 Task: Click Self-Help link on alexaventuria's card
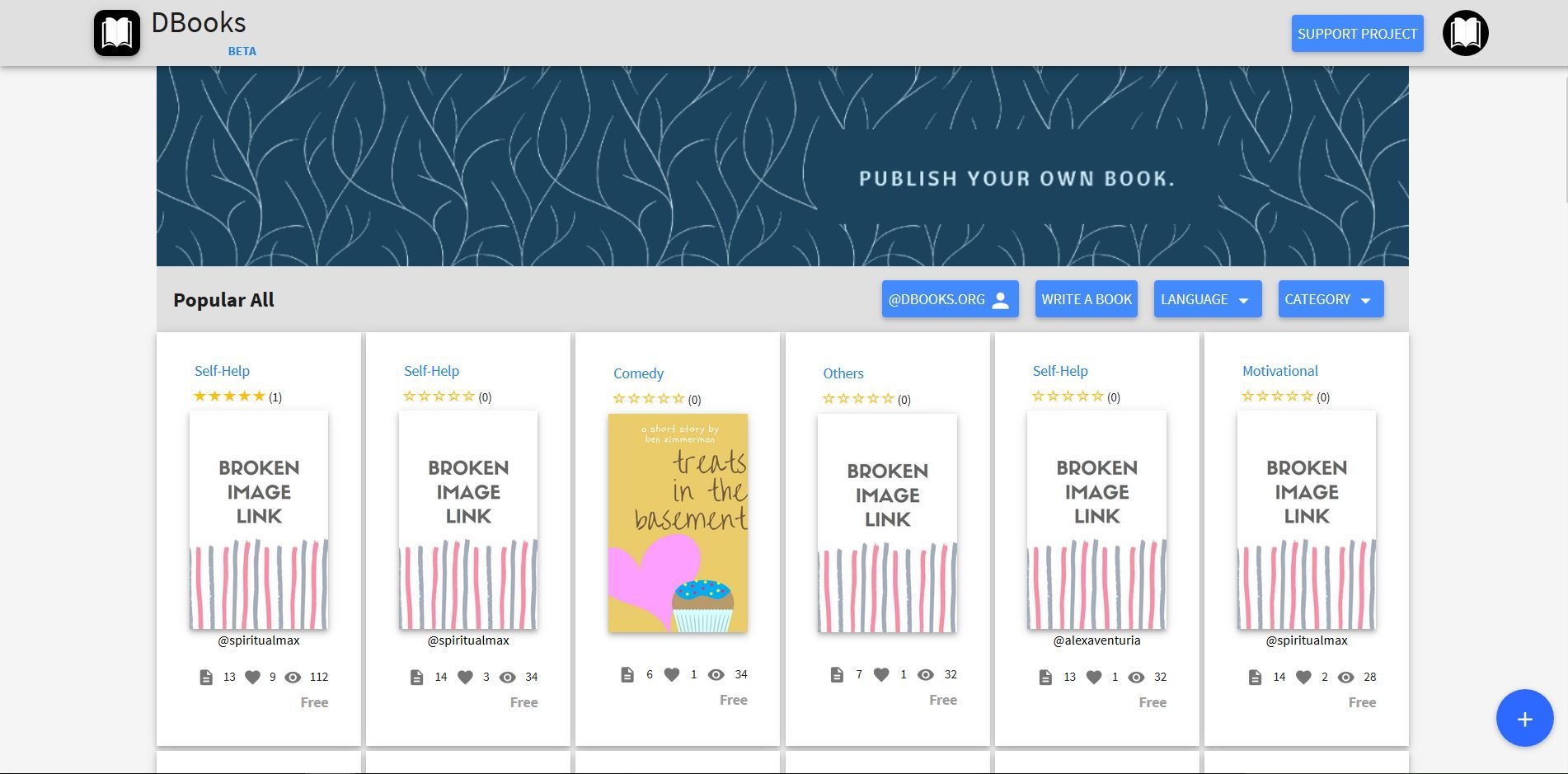(1060, 371)
